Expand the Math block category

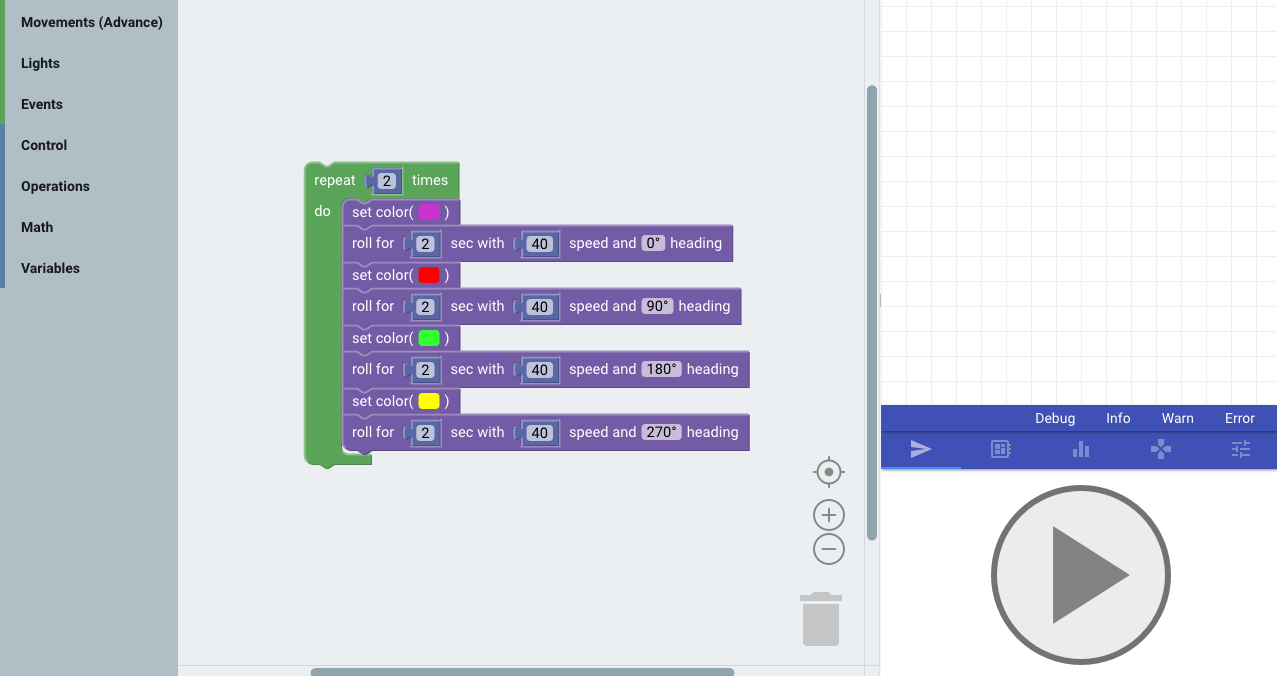[37, 227]
